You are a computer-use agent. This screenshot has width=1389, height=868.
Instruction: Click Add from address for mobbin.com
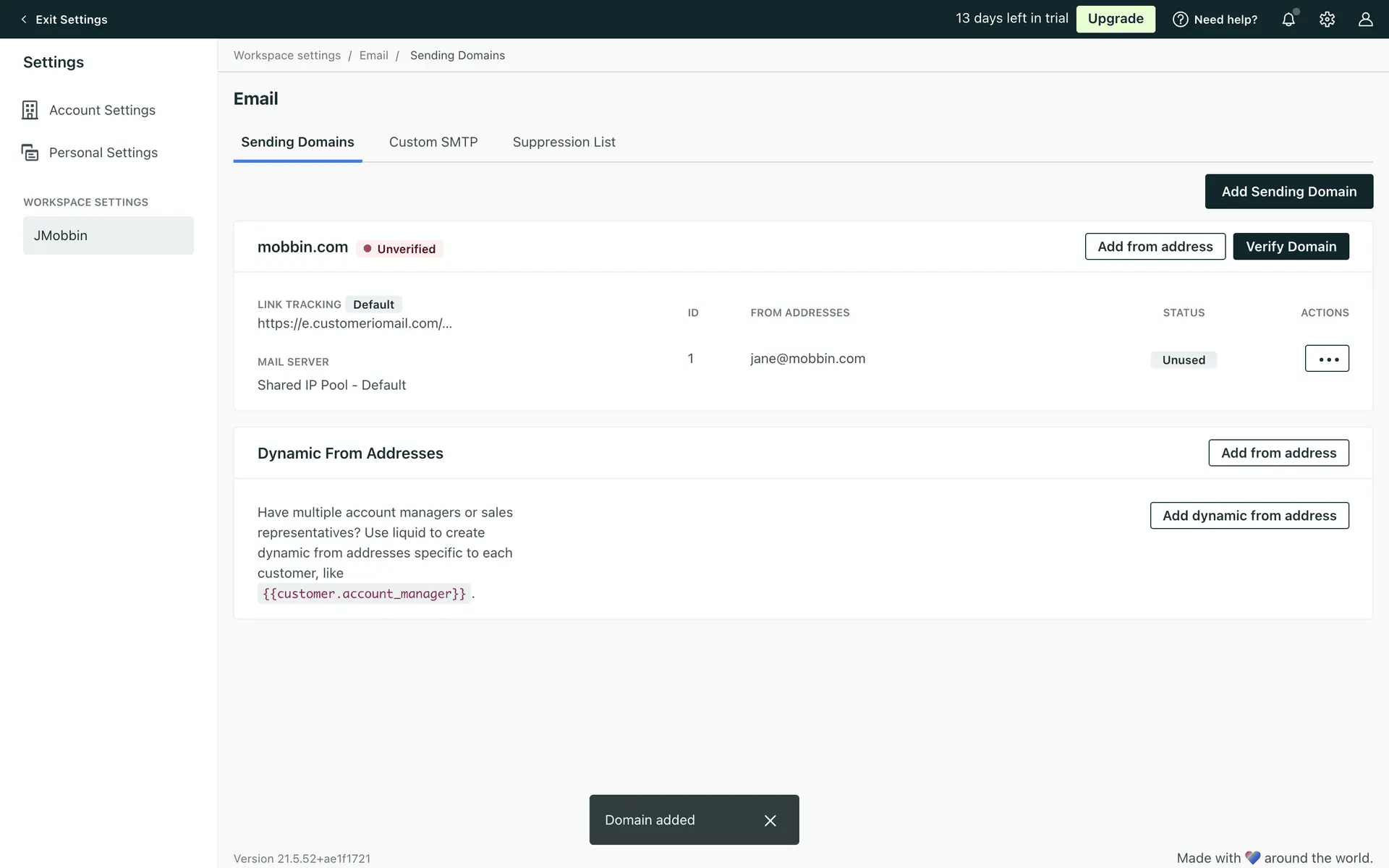tap(1155, 247)
